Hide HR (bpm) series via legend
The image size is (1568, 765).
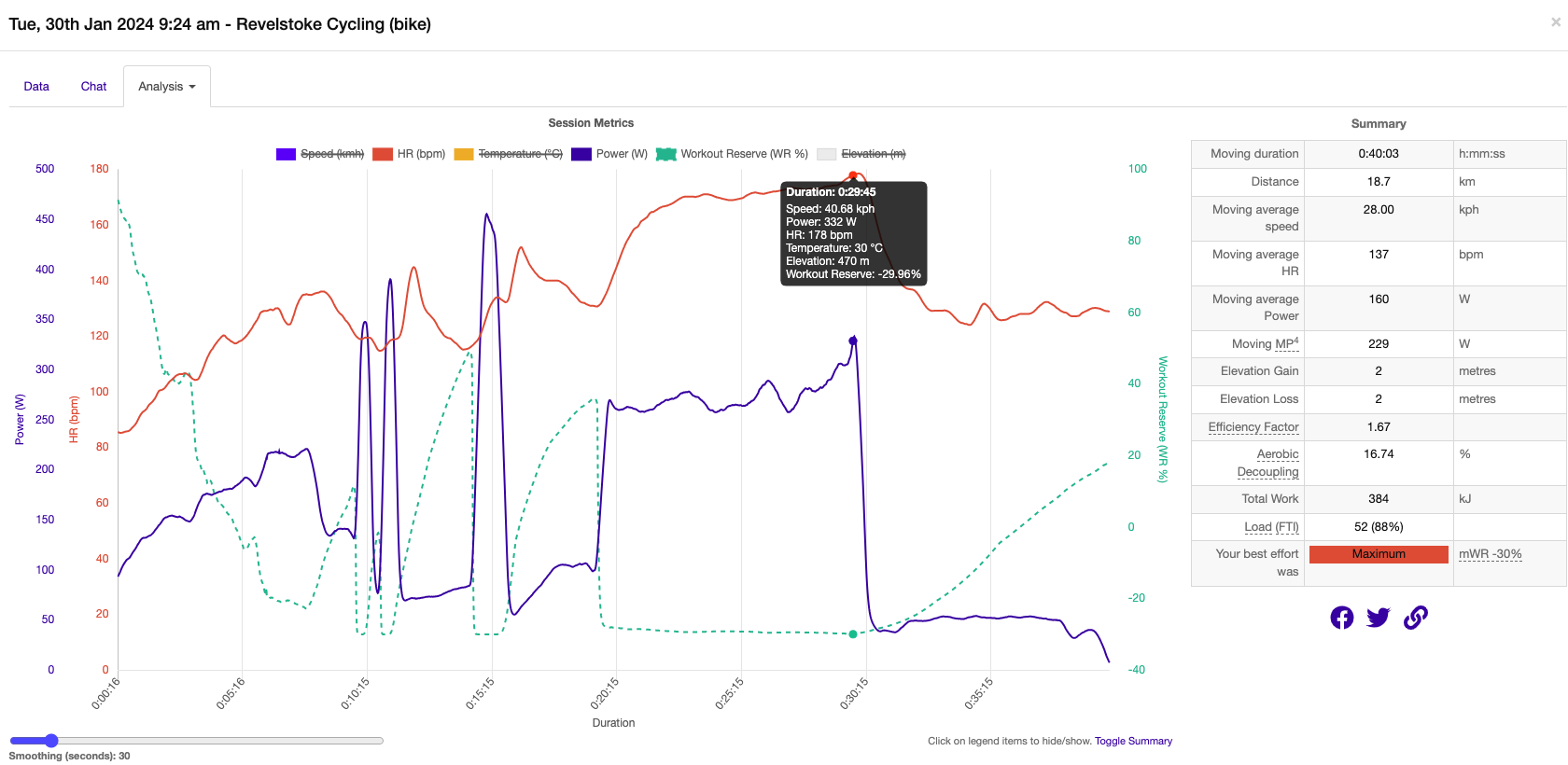(409, 154)
